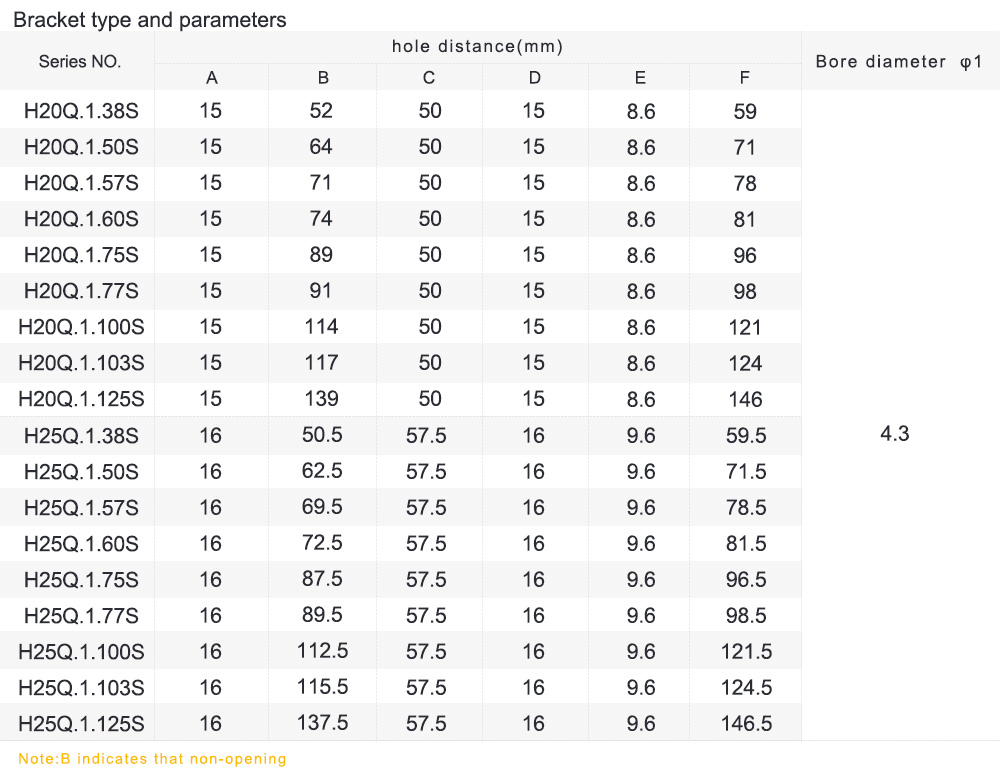Select the H25Q.1.125S series cell

coord(81,724)
